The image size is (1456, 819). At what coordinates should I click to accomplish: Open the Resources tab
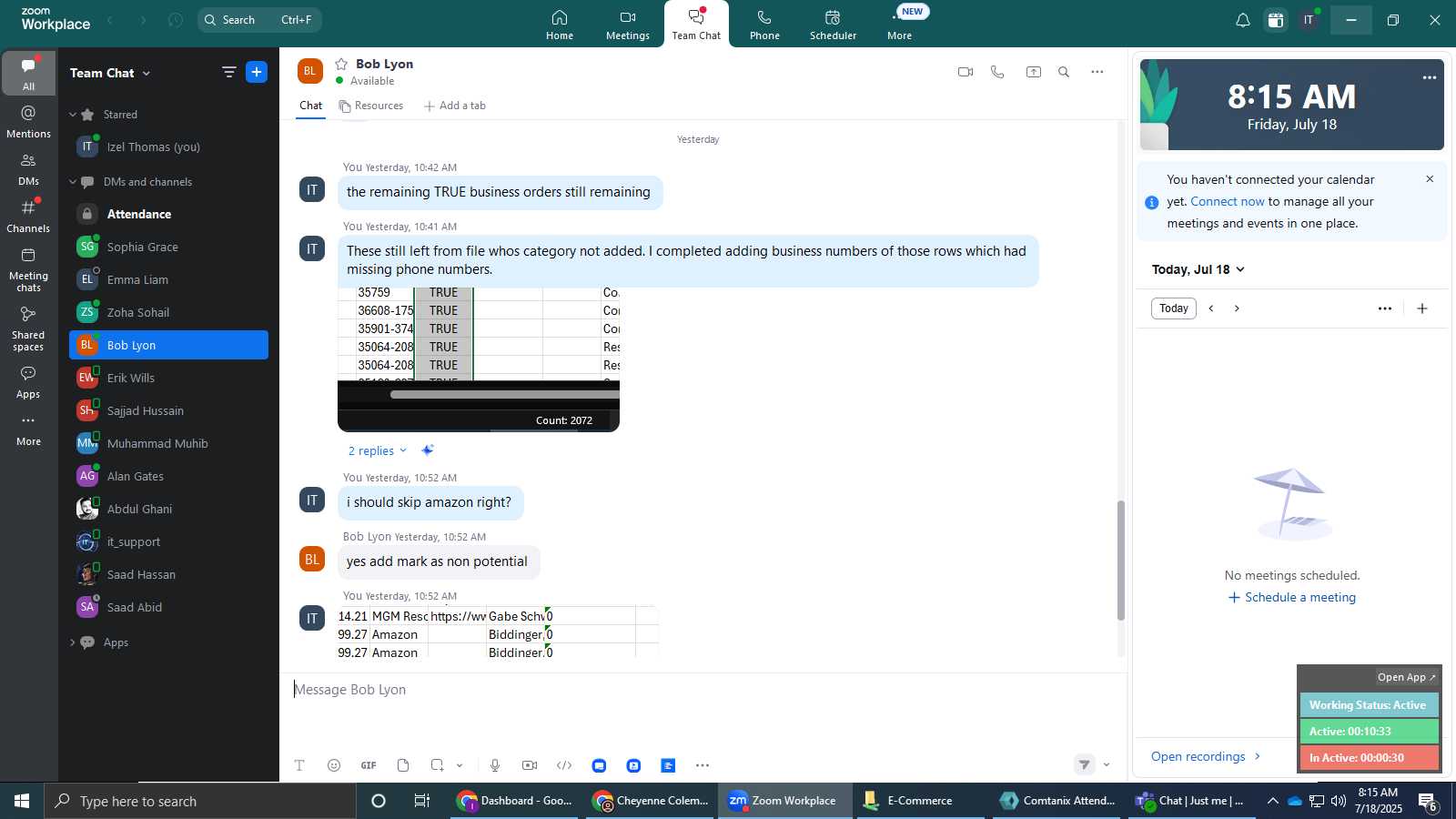[371, 106]
